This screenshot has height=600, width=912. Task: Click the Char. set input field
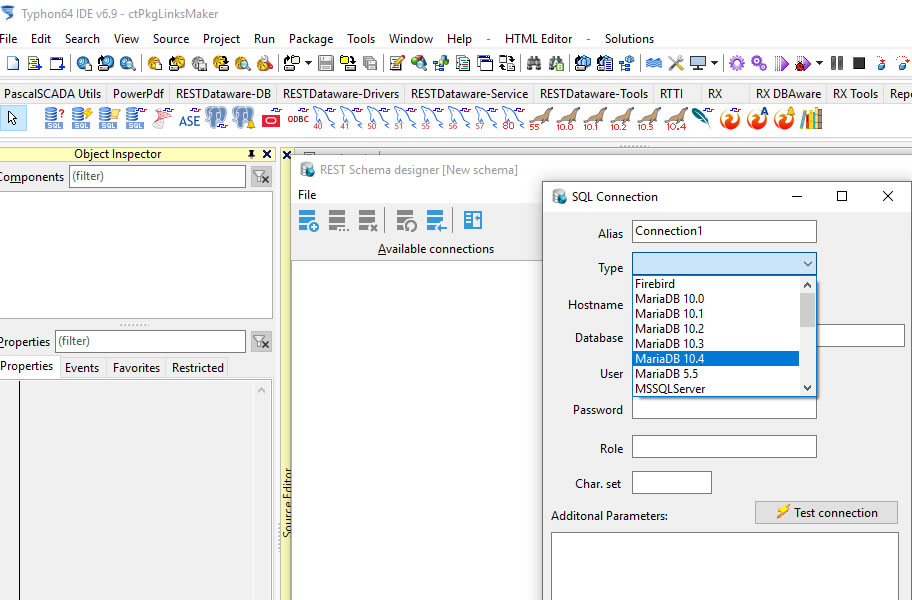(672, 483)
